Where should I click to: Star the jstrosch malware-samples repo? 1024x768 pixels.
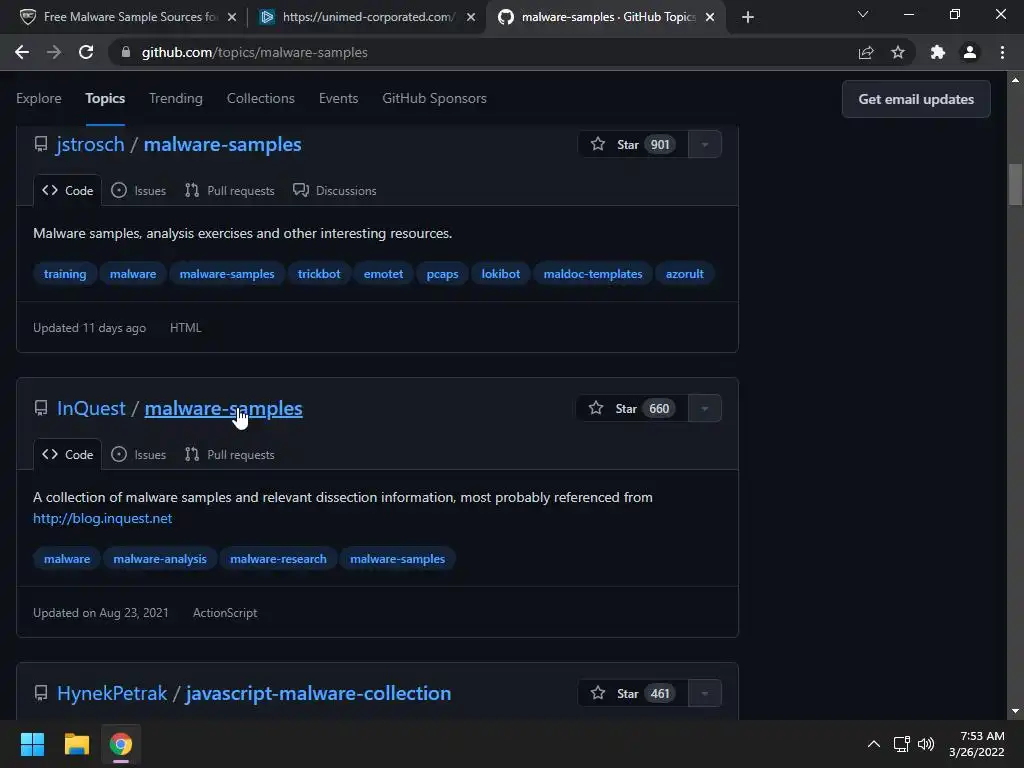click(633, 144)
